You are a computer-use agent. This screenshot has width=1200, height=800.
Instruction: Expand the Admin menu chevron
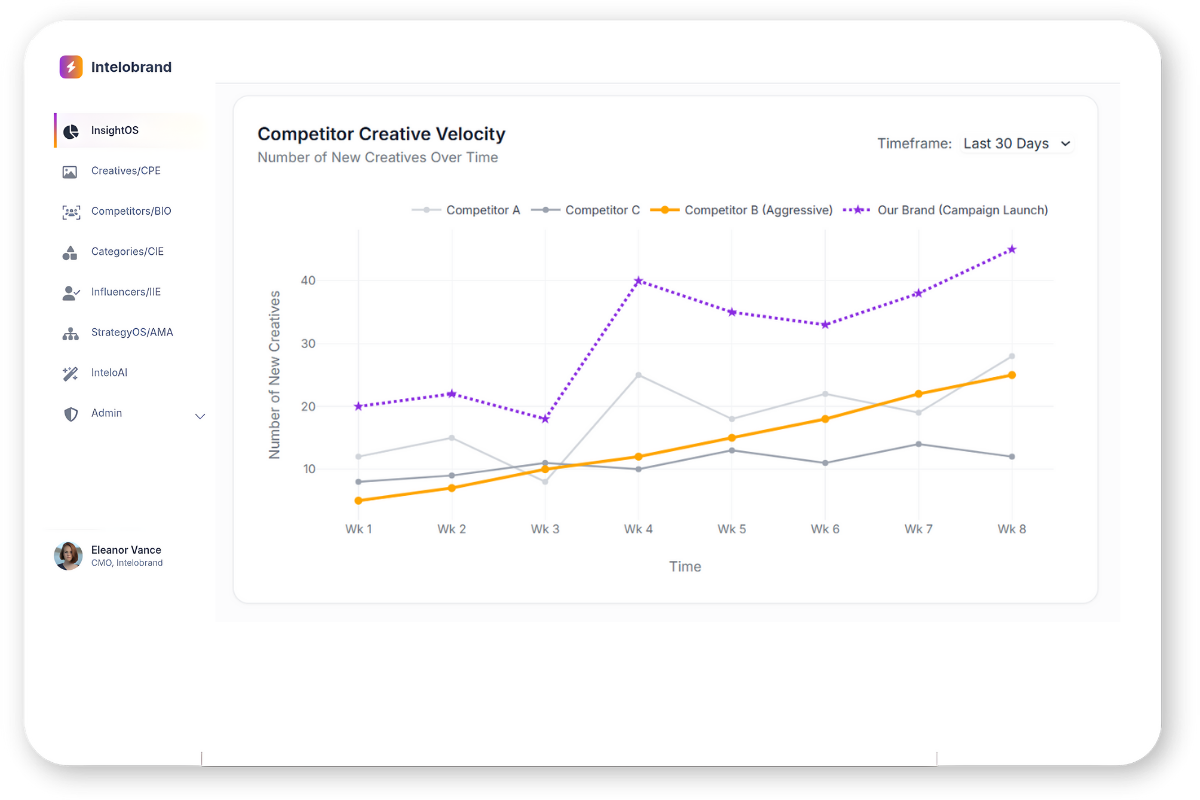tap(200, 416)
